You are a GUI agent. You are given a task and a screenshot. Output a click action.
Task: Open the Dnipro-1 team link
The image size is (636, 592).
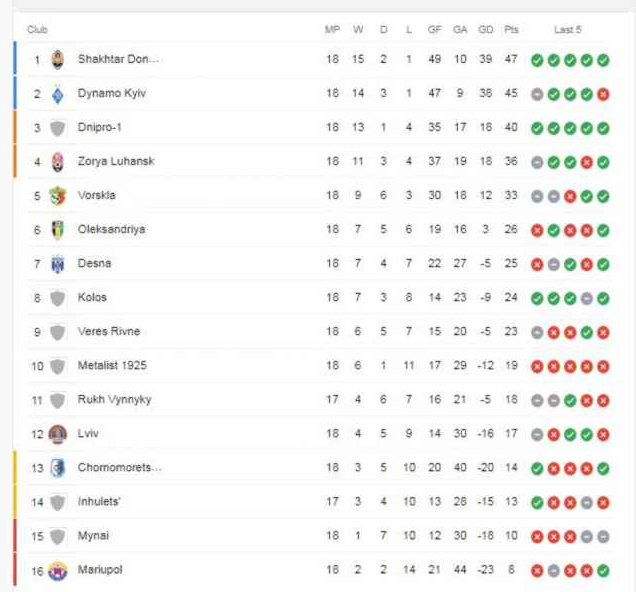[99, 127]
